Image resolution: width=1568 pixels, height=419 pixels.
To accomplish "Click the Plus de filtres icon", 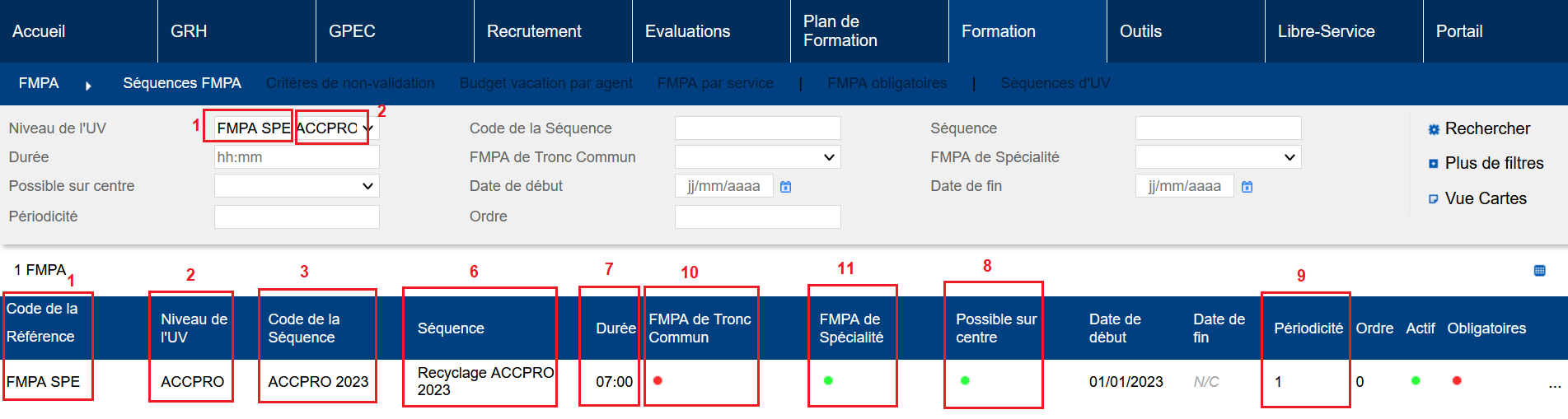I will pos(1434,164).
